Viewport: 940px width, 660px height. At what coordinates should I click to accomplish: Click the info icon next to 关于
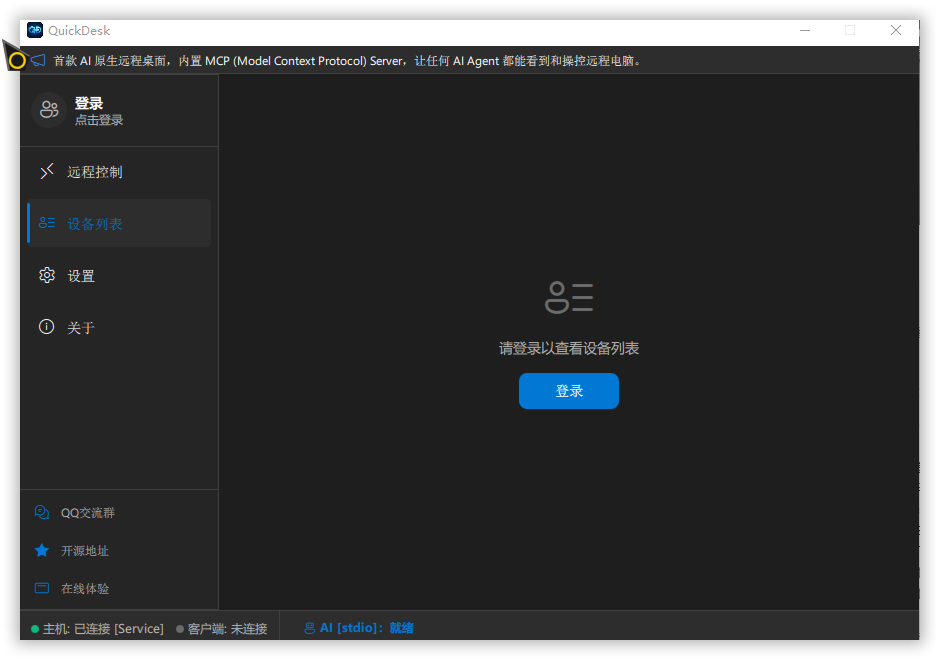(x=46, y=327)
